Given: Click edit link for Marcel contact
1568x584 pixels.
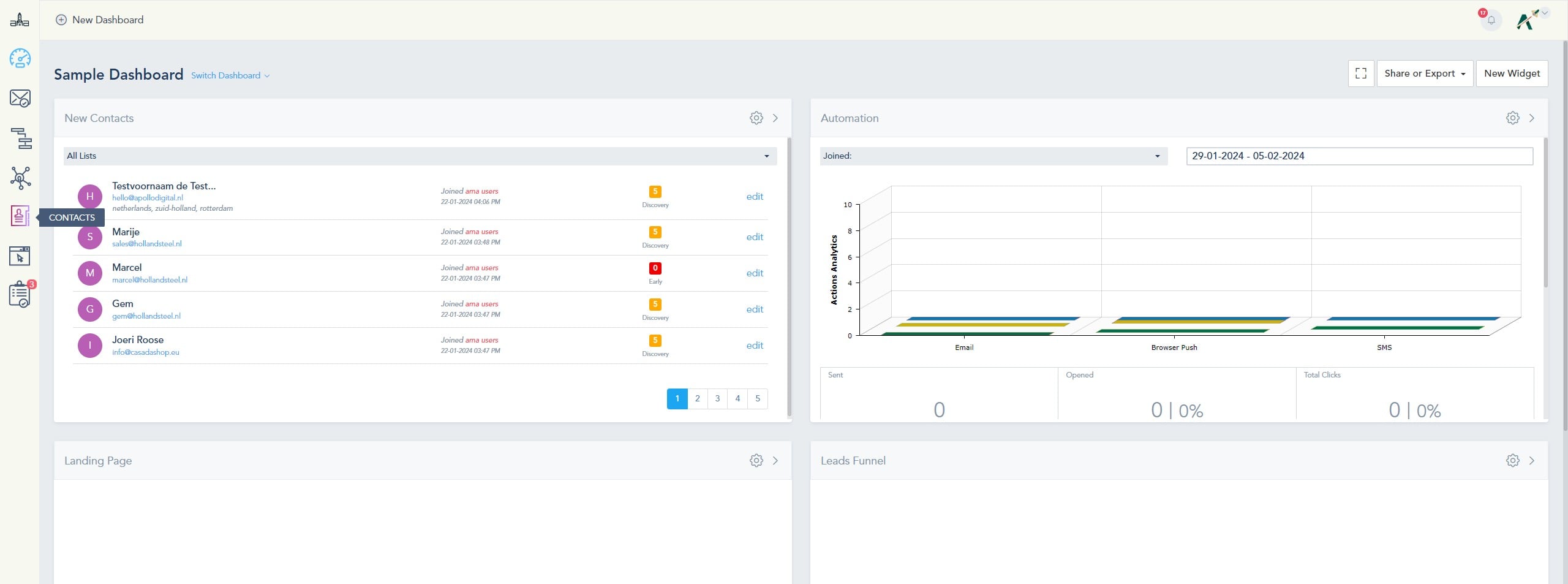Looking at the screenshot, I should click(x=754, y=273).
